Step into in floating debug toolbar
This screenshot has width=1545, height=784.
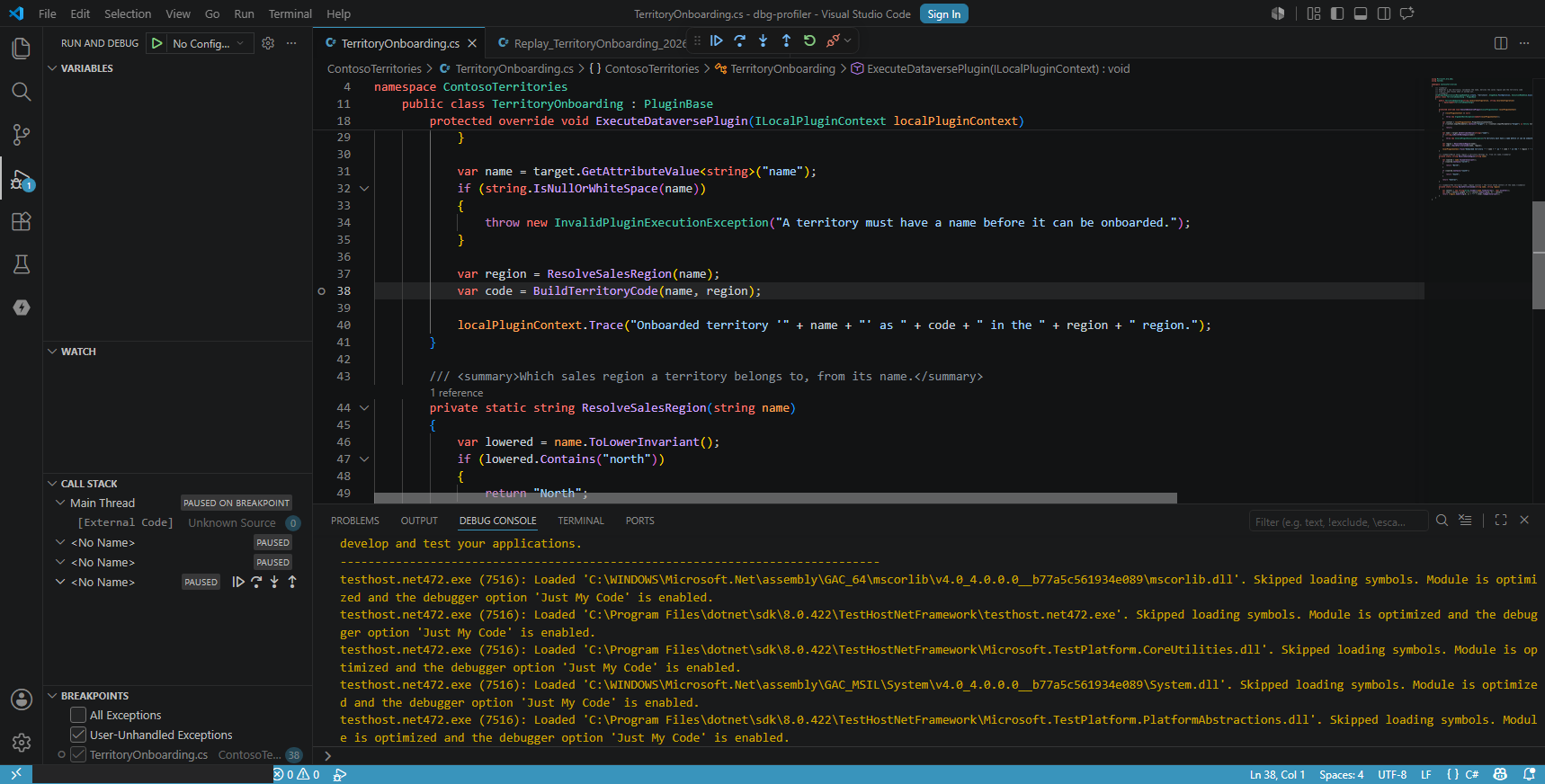click(763, 40)
